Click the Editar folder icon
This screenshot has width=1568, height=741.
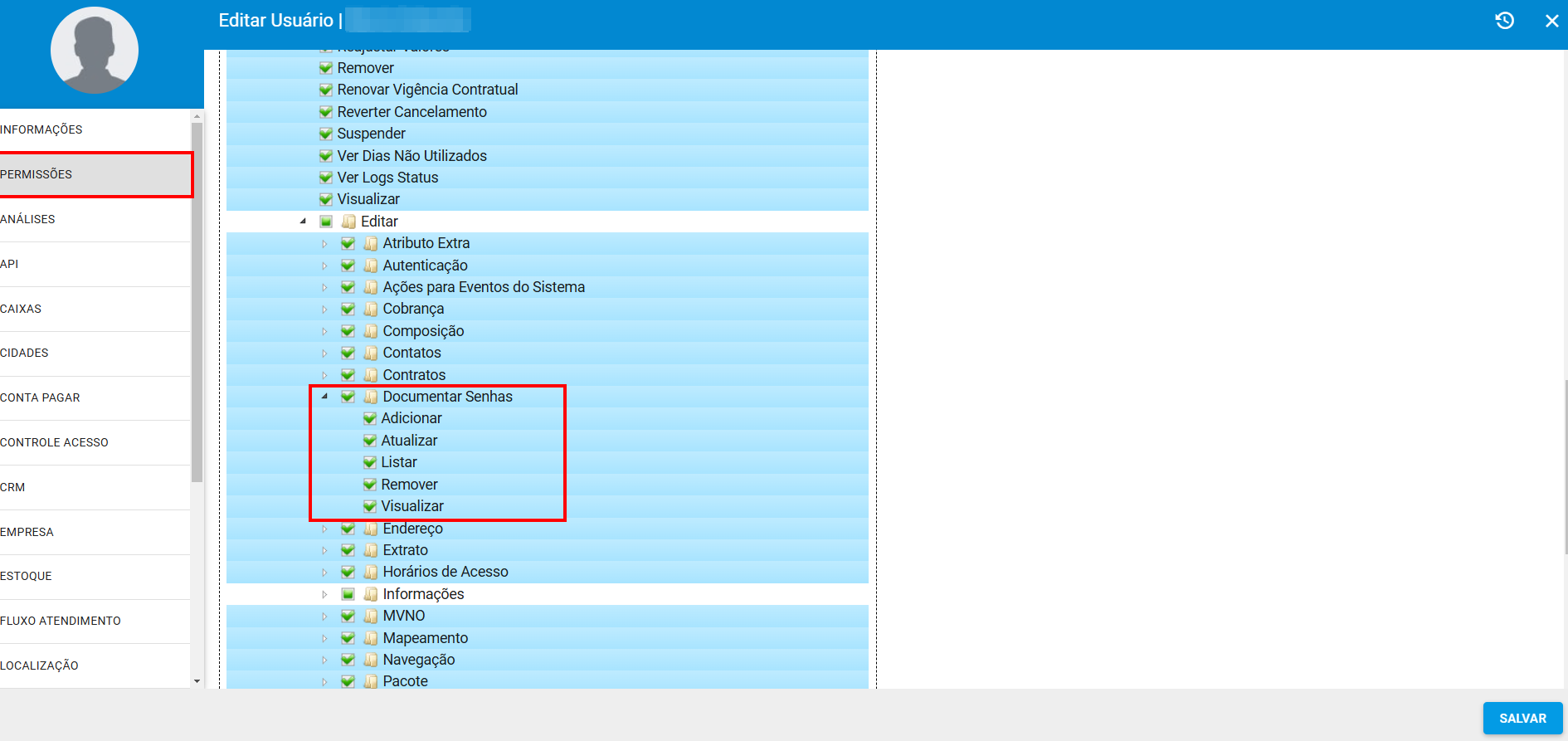tap(348, 222)
